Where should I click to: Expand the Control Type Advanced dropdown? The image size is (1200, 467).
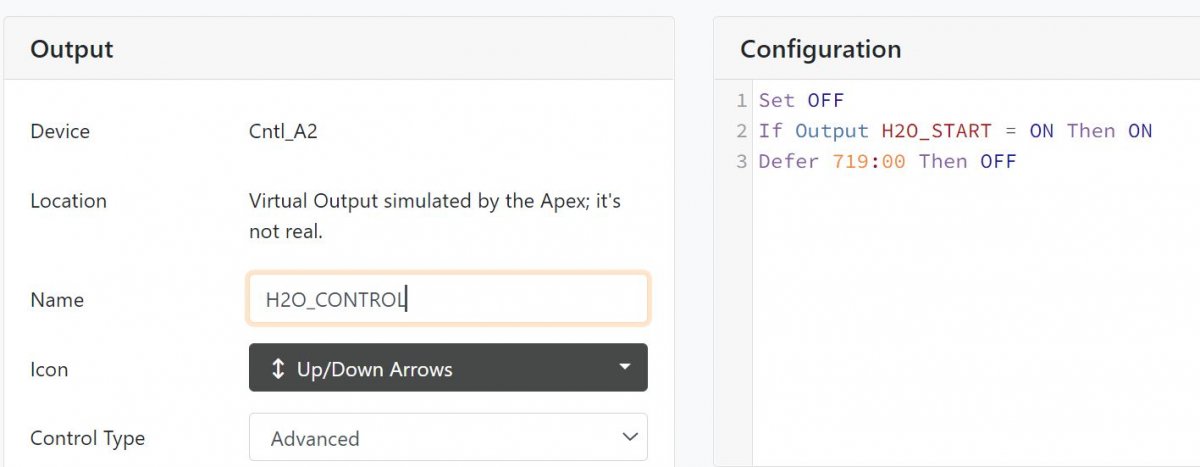click(448, 438)
